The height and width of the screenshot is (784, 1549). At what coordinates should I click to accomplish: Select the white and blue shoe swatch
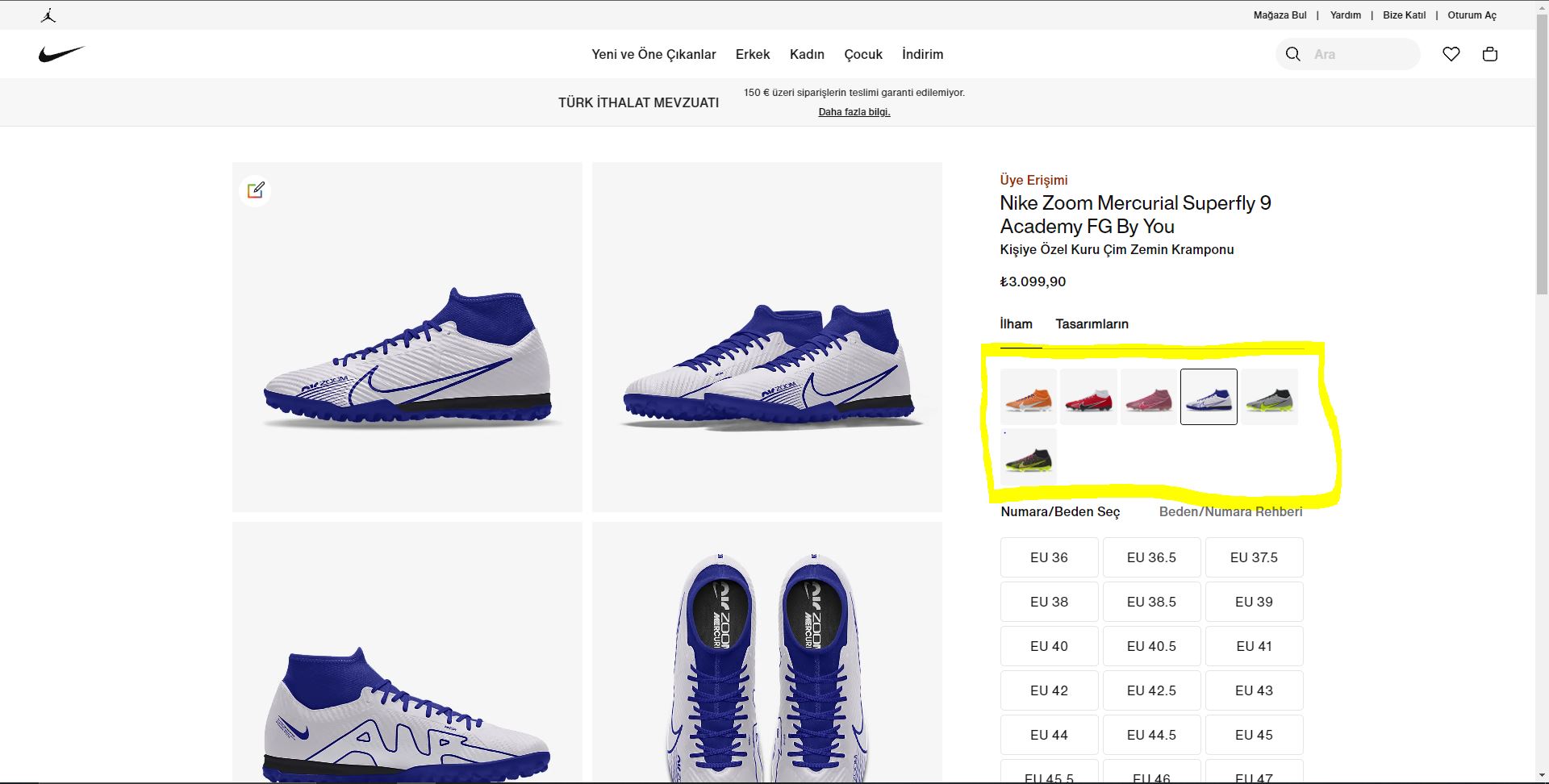1209,397
